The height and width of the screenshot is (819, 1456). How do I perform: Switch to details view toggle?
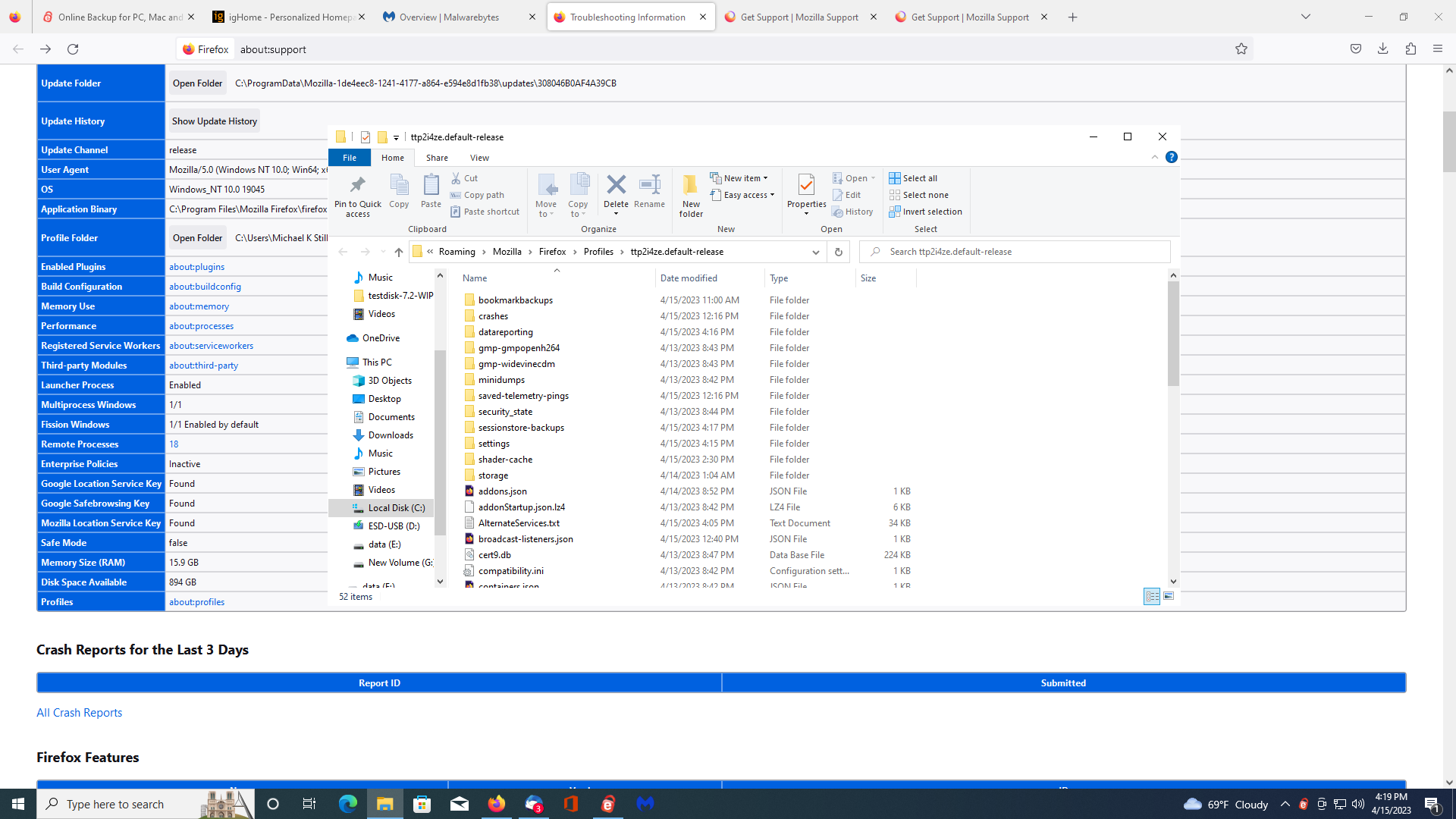click(1152, 597)
